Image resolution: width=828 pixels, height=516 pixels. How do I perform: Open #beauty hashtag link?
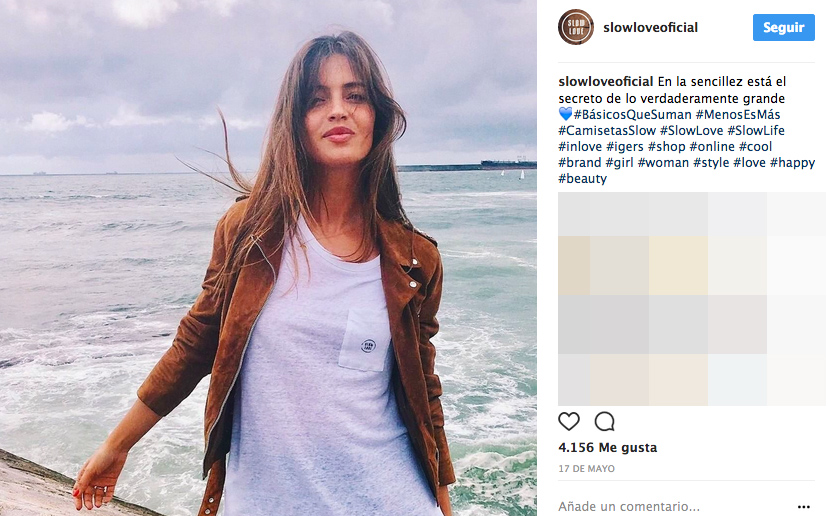click(x=582, y=179)
